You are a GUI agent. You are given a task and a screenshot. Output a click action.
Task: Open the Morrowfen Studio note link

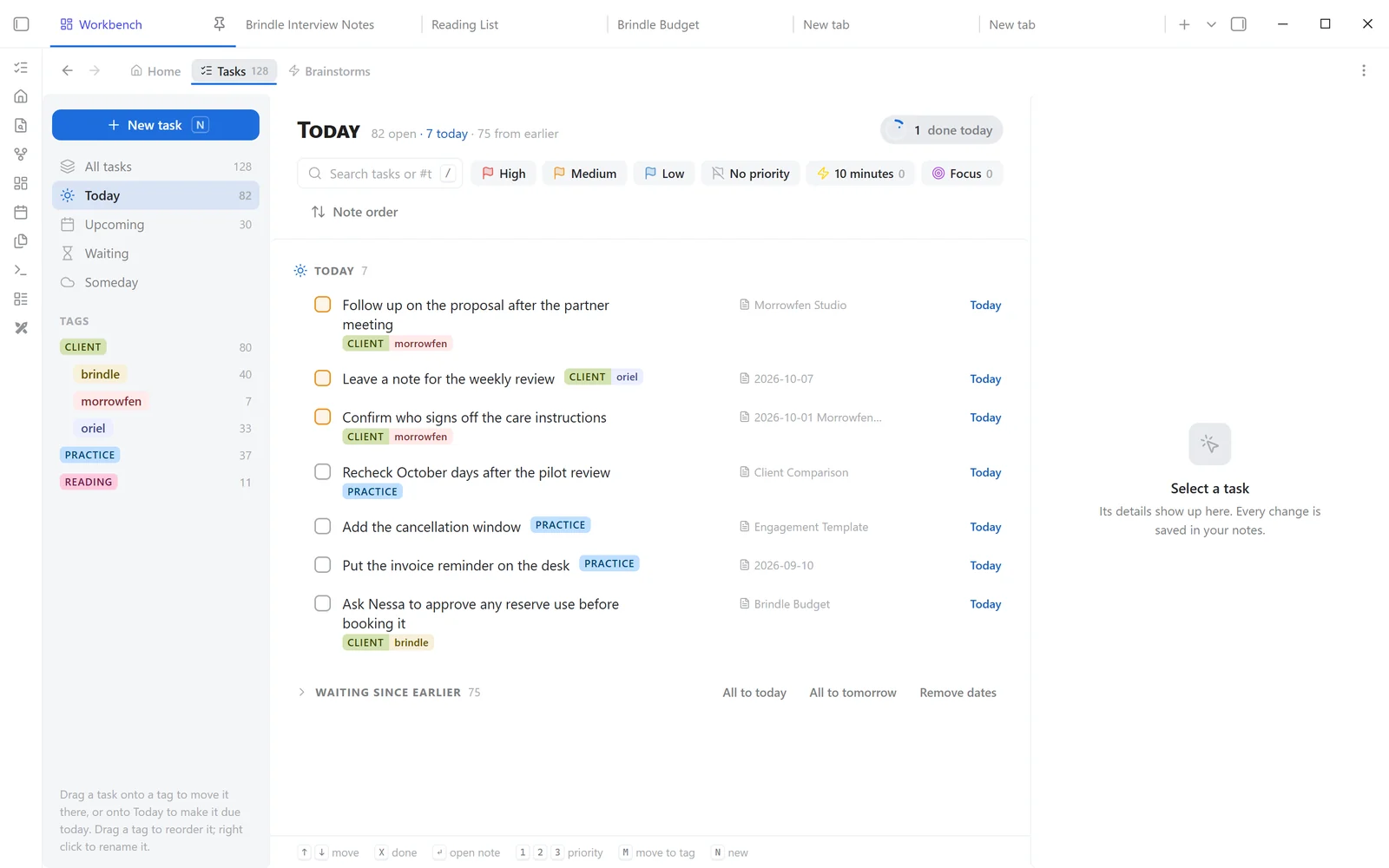point(793,305)
